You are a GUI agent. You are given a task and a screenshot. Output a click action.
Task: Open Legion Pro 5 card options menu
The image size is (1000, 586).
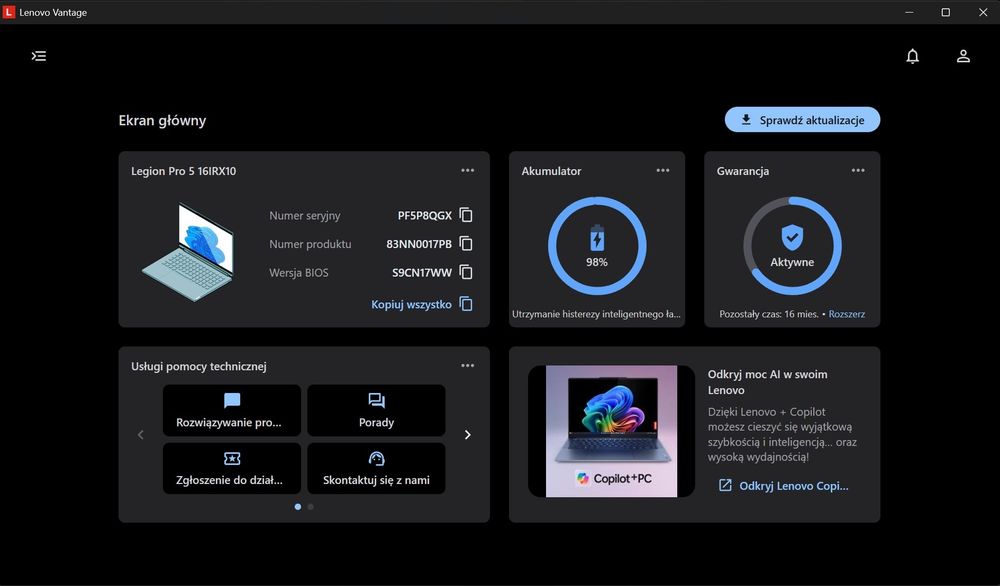coord(467,170)
